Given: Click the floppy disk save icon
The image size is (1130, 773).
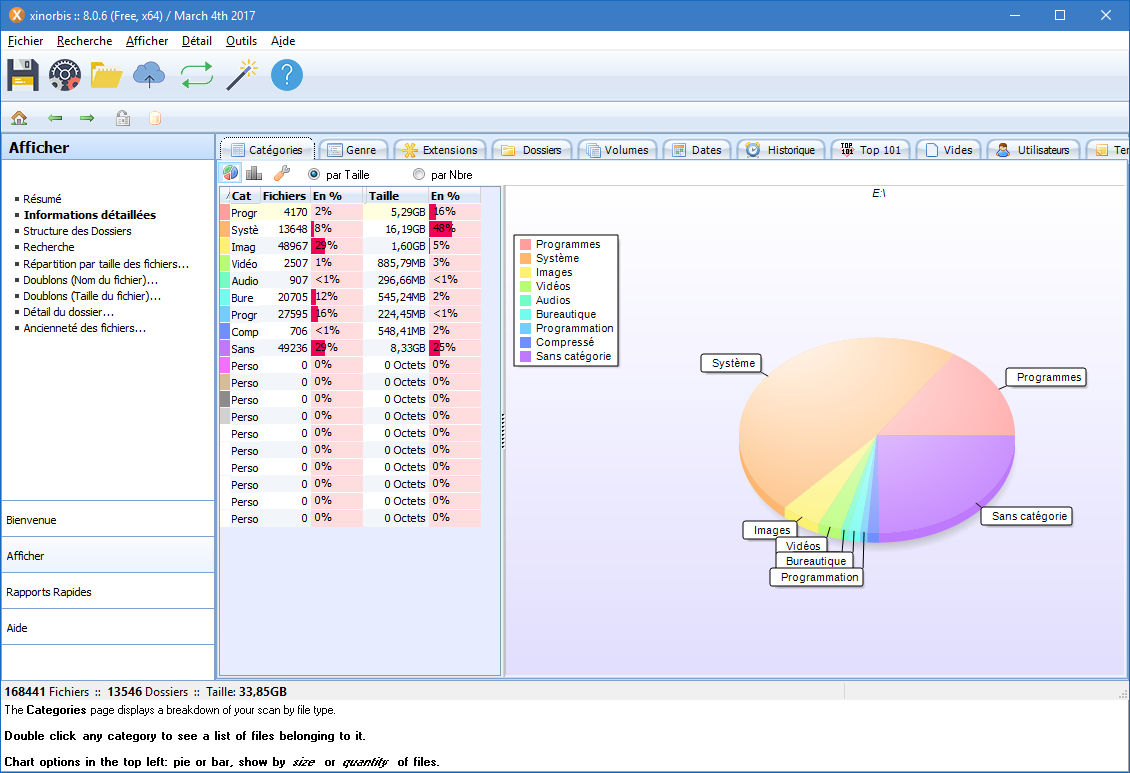Looking at the screenshot, I should point(23,75).
